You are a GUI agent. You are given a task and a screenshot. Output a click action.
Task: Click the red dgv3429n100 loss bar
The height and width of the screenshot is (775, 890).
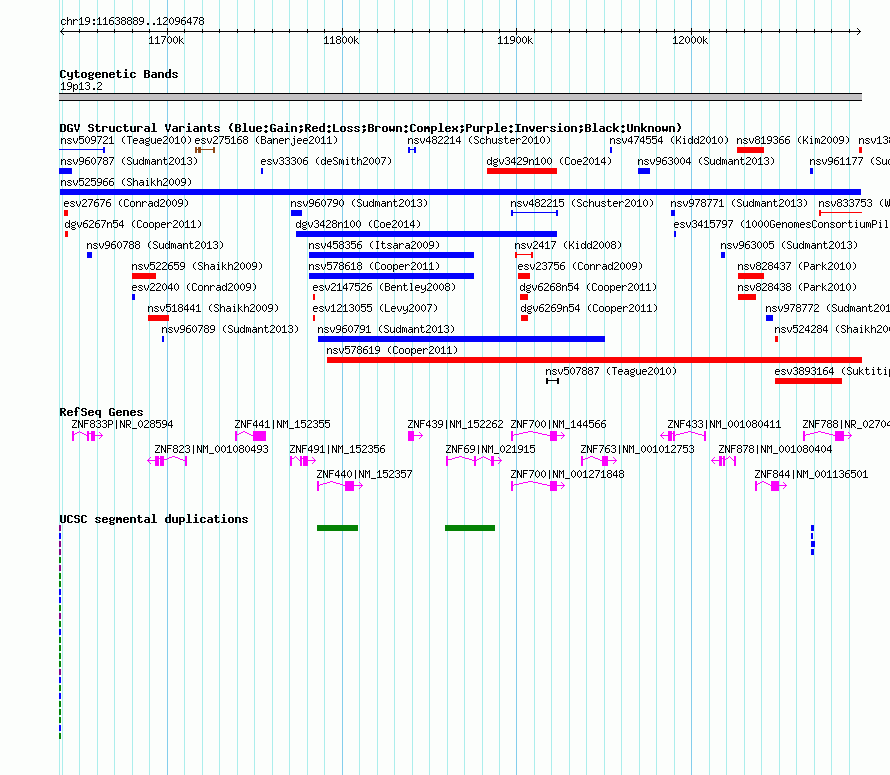click(x=522, y=171)
